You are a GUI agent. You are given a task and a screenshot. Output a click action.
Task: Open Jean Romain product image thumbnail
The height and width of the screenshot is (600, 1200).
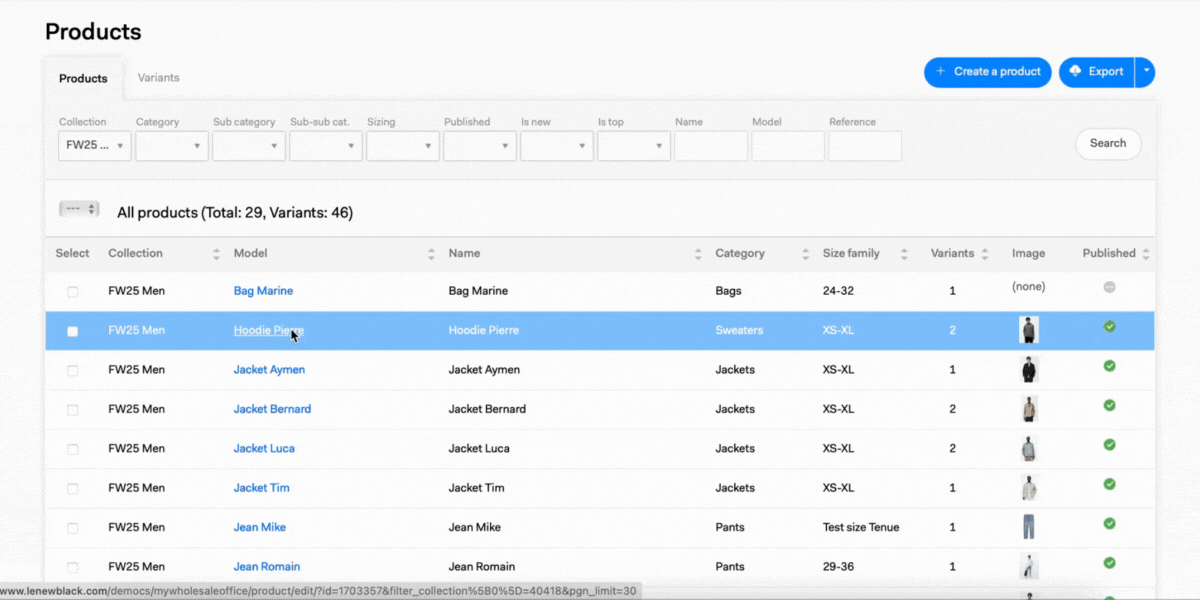(1028, 566)
